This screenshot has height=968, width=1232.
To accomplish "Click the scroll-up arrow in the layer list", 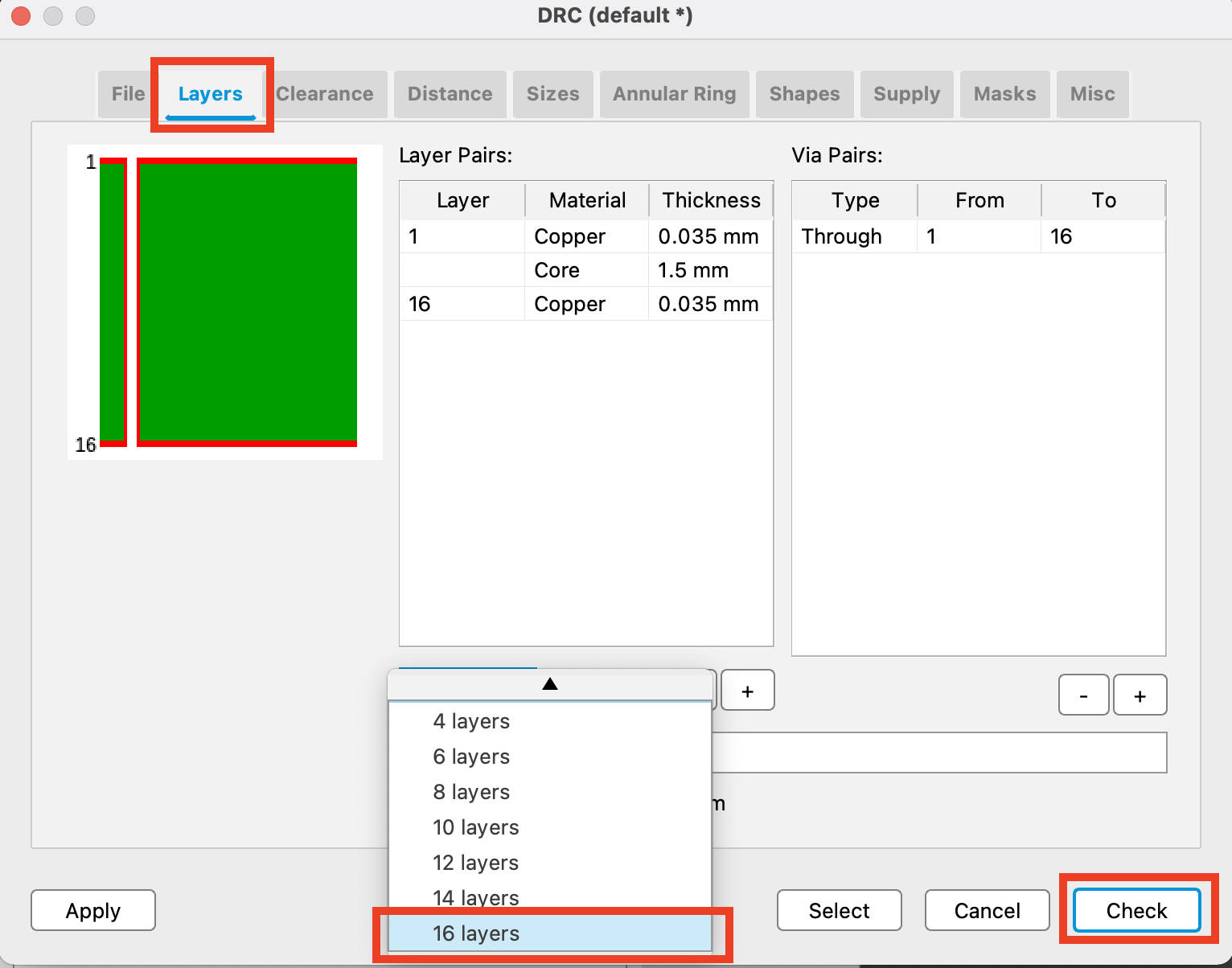I will (x=550, y=683).
